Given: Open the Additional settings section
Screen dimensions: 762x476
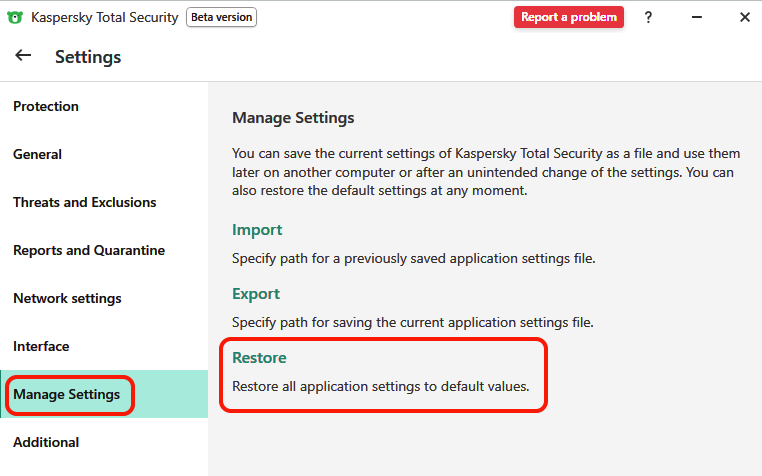Looking at the screenshot, I should pyautogui.click(x=46, y=442).
